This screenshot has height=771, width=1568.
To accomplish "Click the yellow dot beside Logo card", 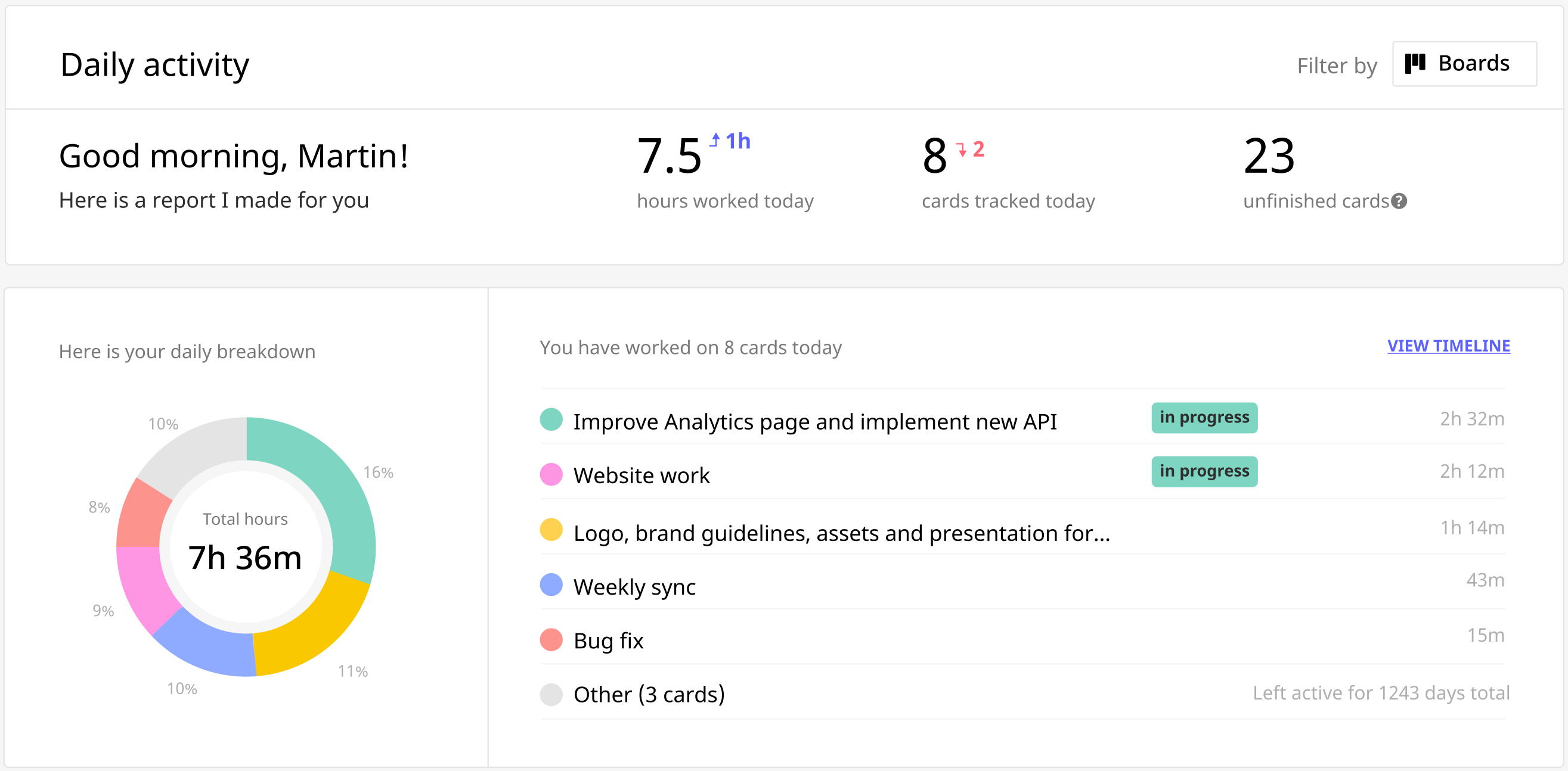I will [551, 529].
